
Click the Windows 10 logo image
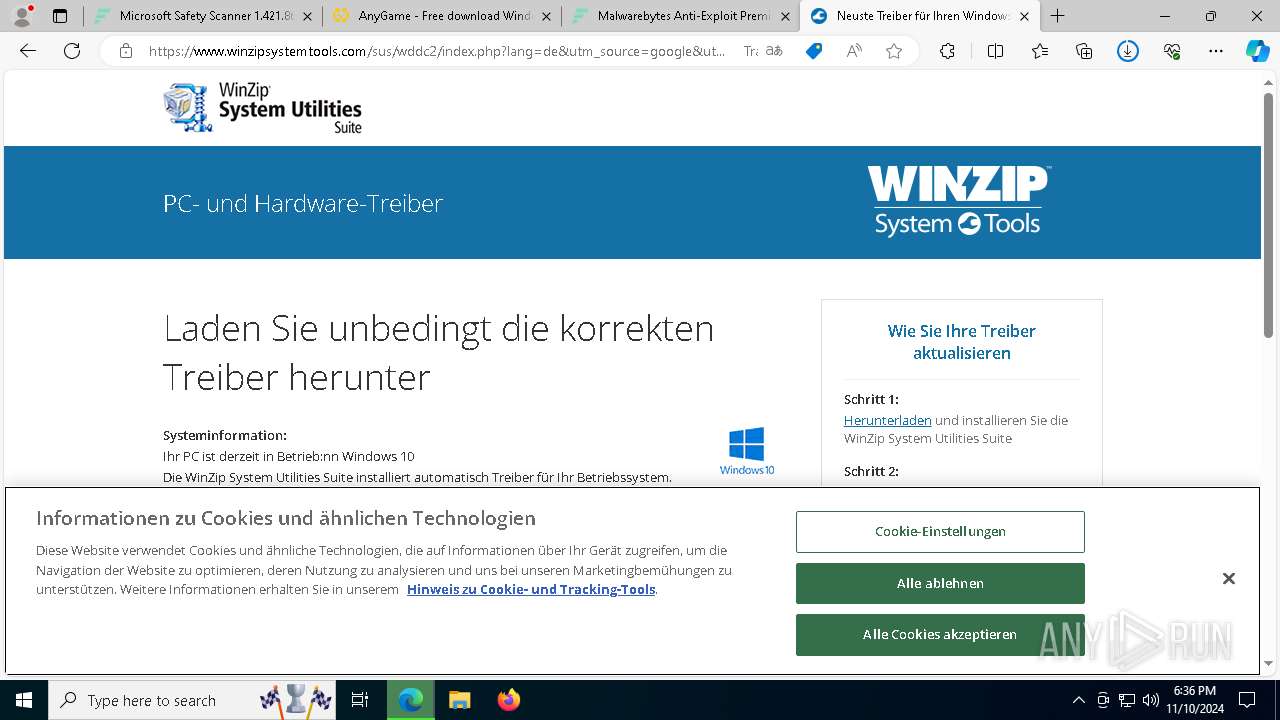tap(747, 451)
